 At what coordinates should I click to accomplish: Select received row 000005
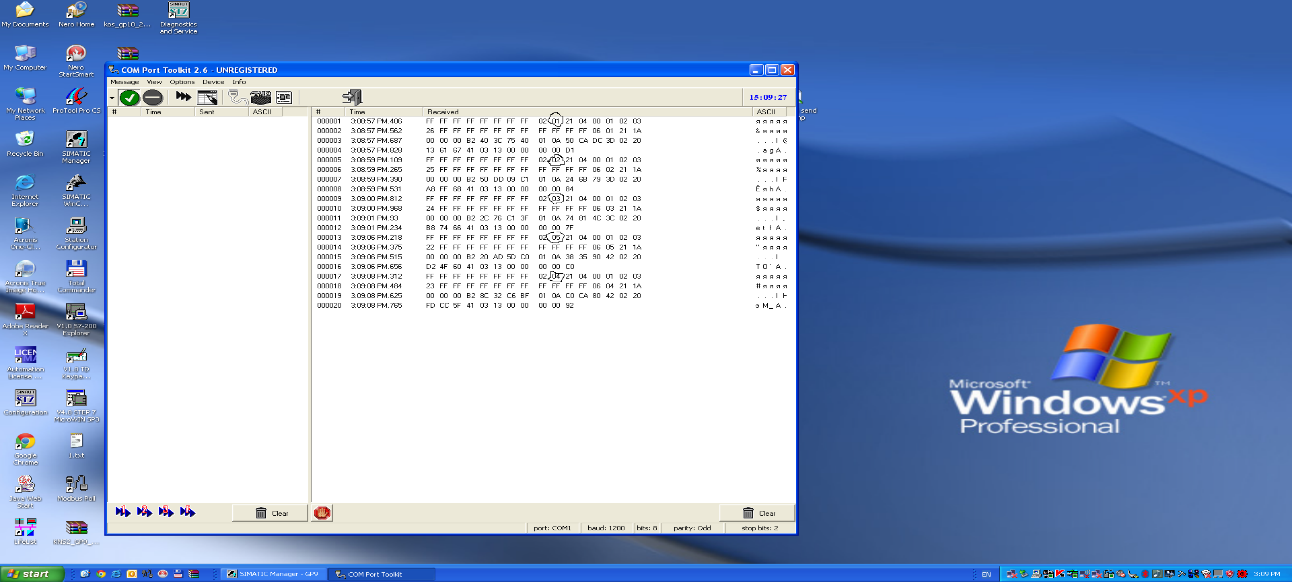pyautogui.click(x=552, y=160)
